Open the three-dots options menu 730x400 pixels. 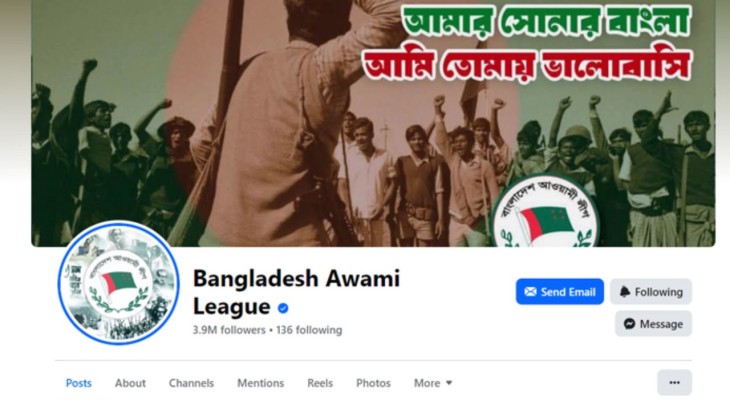pyautogui.click(x=675, y=382)
